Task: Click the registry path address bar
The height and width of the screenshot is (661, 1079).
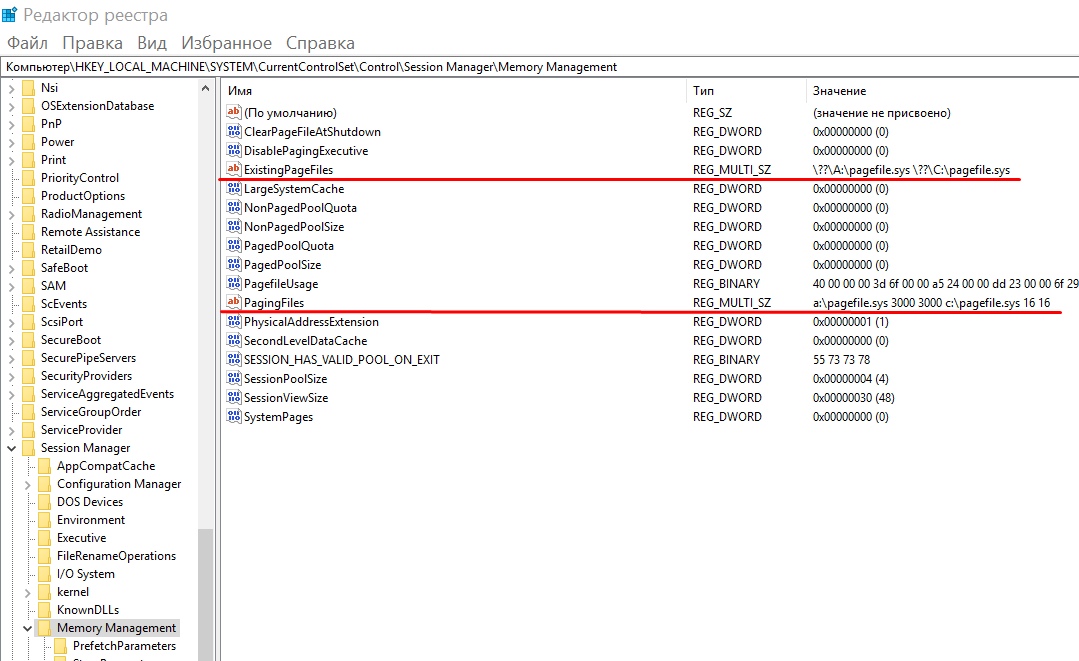Action: [540, 67]
